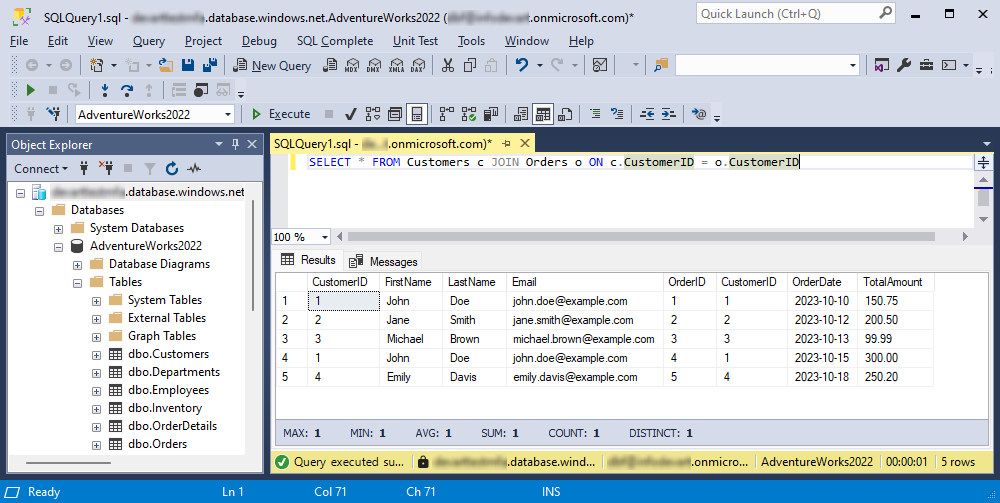Toggle IntelliSense Enabled toolbar button
The image size is (1000, 503).
pos(416,114)
